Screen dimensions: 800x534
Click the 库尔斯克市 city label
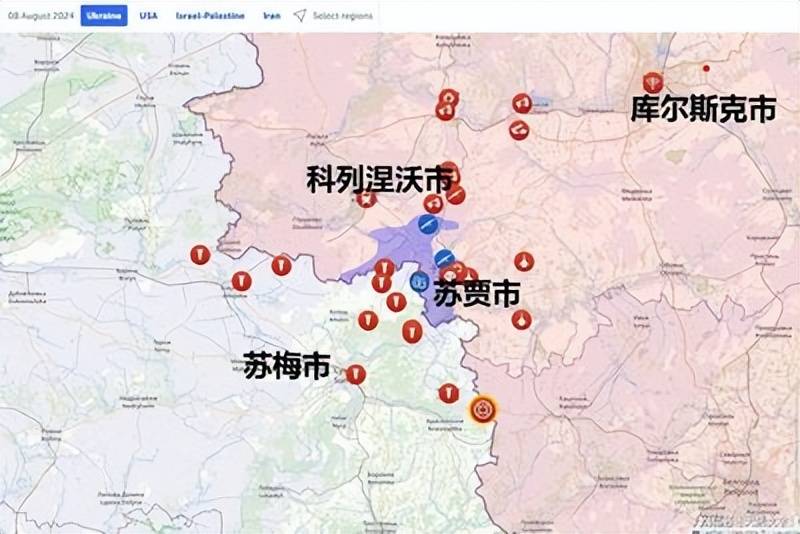(704, 109)
